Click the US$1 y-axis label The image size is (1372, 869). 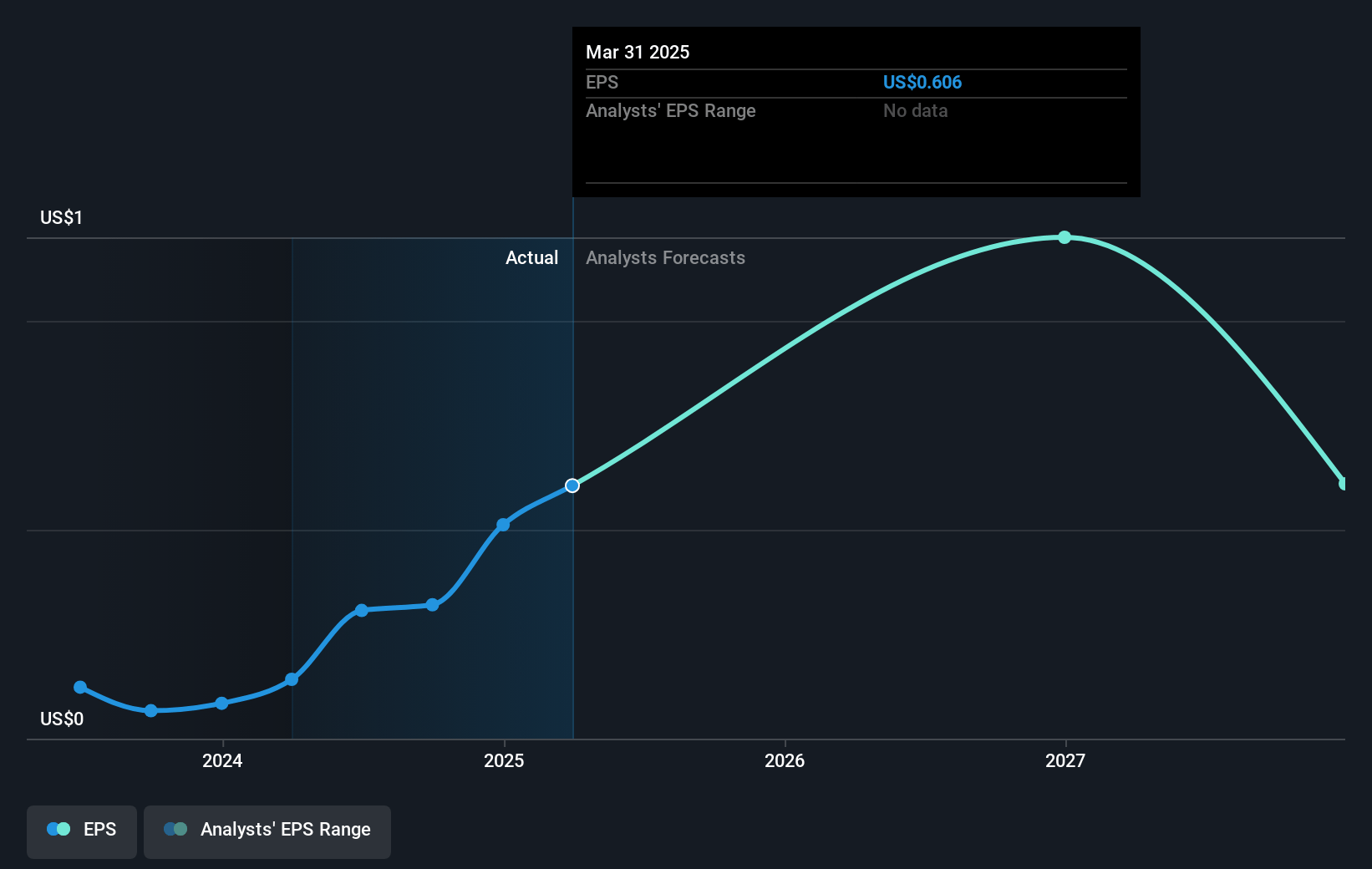point(61,218)
